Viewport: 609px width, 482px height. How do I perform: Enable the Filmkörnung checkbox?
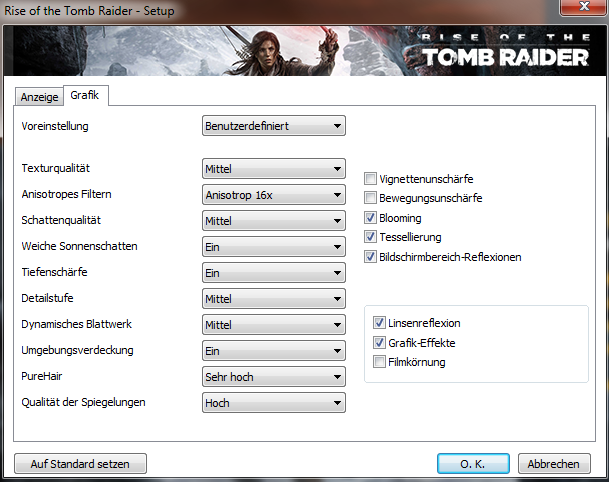(x=379, y=362)
